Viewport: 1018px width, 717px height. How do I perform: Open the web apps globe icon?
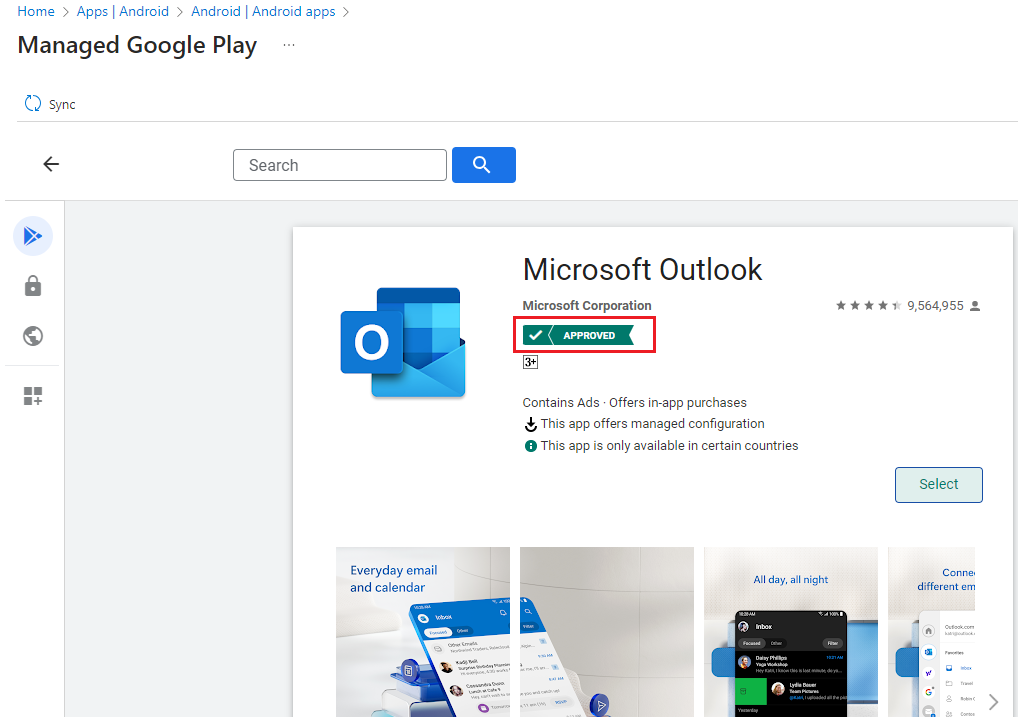32,336
